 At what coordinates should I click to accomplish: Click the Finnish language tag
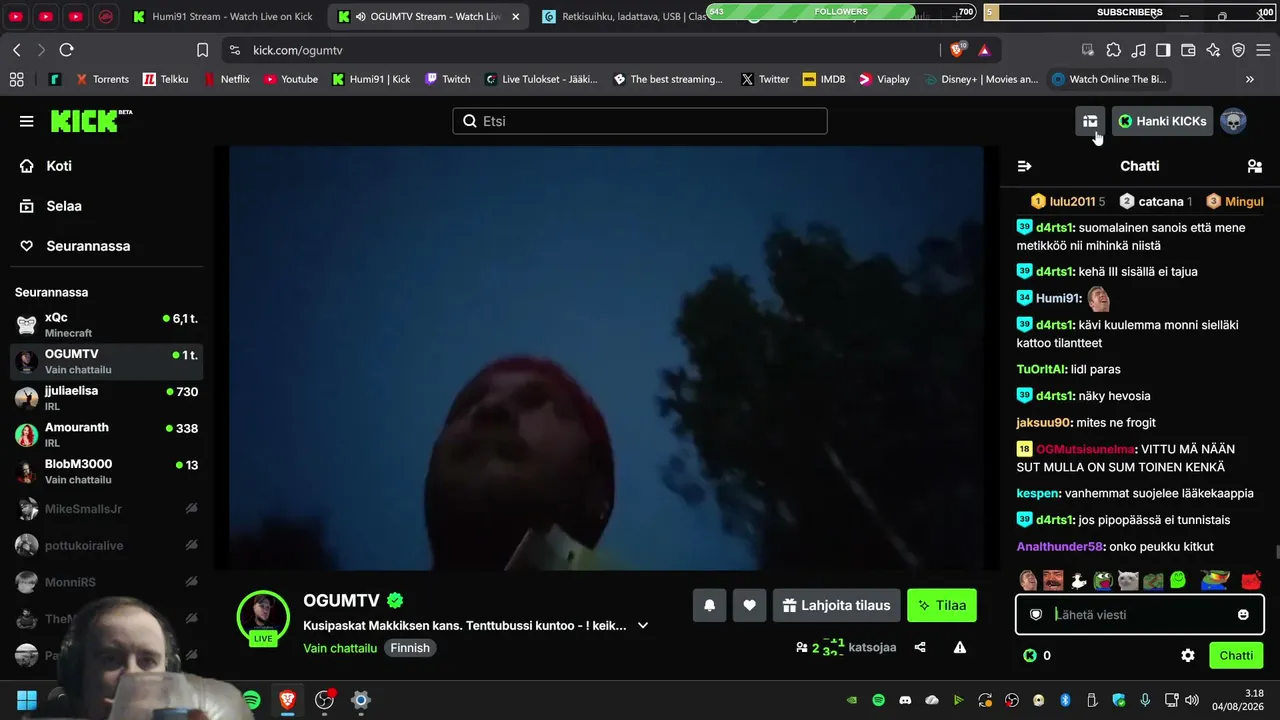point(410,648)
